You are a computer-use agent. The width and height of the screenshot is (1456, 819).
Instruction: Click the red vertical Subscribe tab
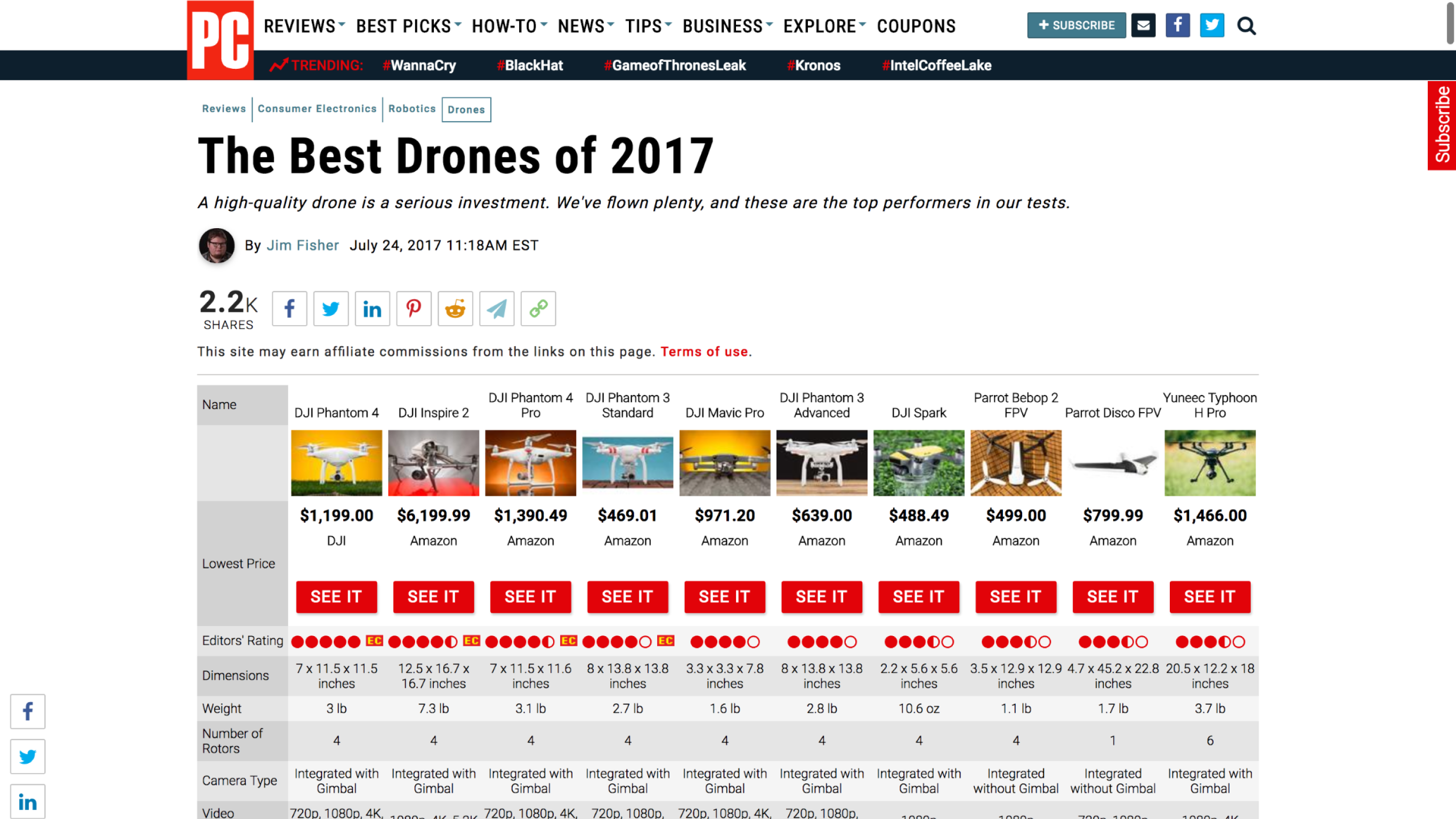(1441, 125)
